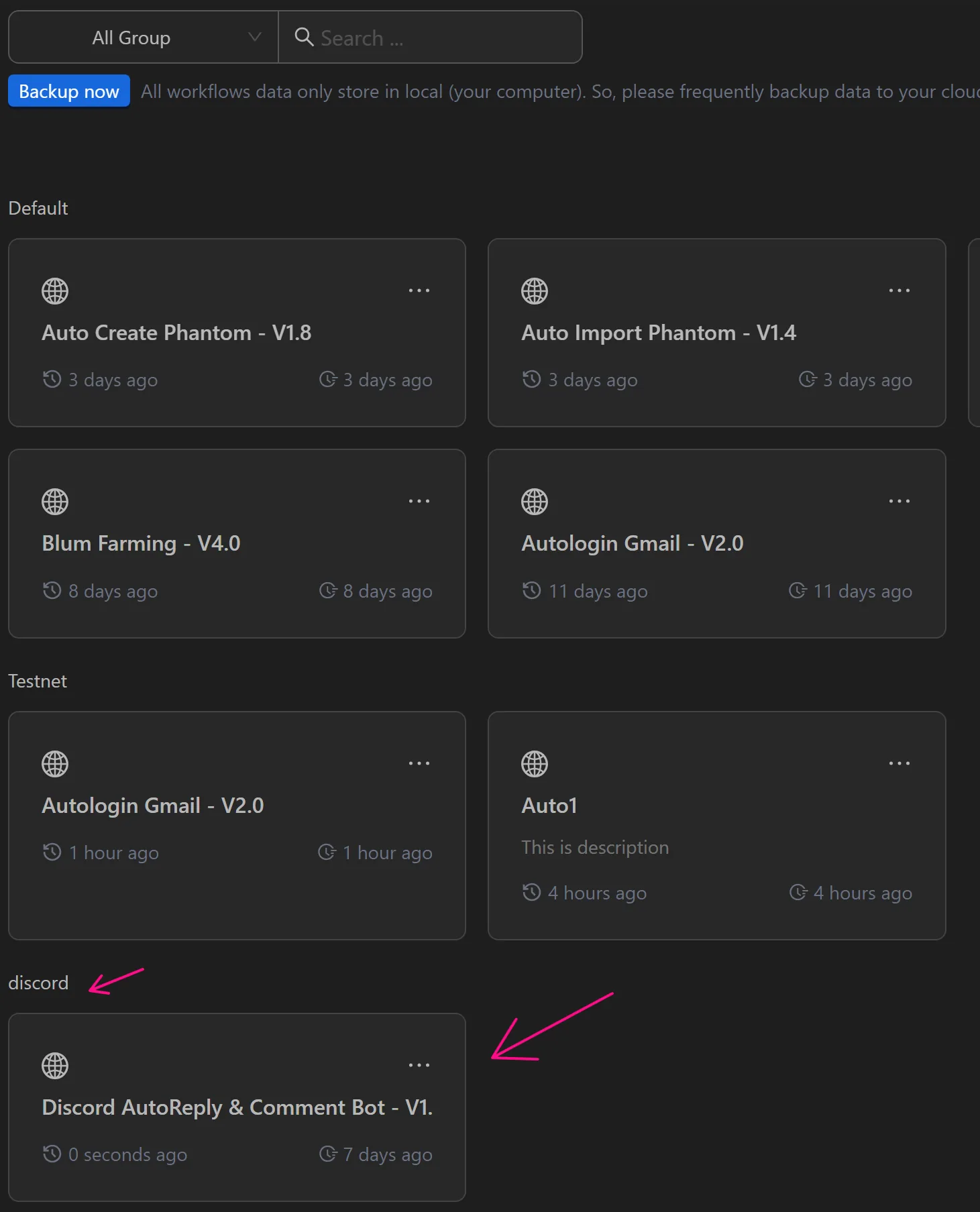
Task: Open the options menu on Auto Create Phantom
Action: pos(419,290)
